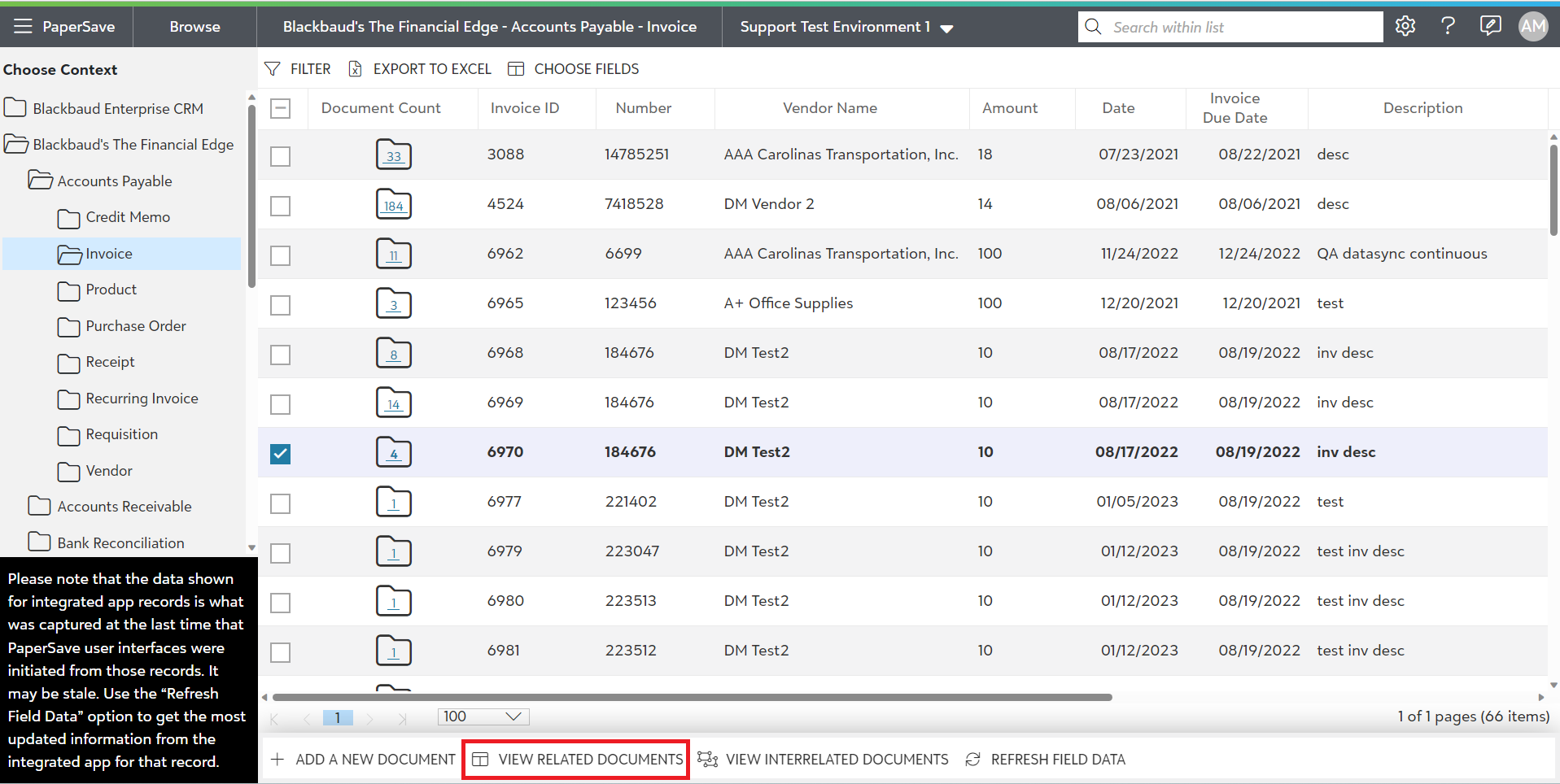Click the help question mark icon

click(x=1448, y=26)
